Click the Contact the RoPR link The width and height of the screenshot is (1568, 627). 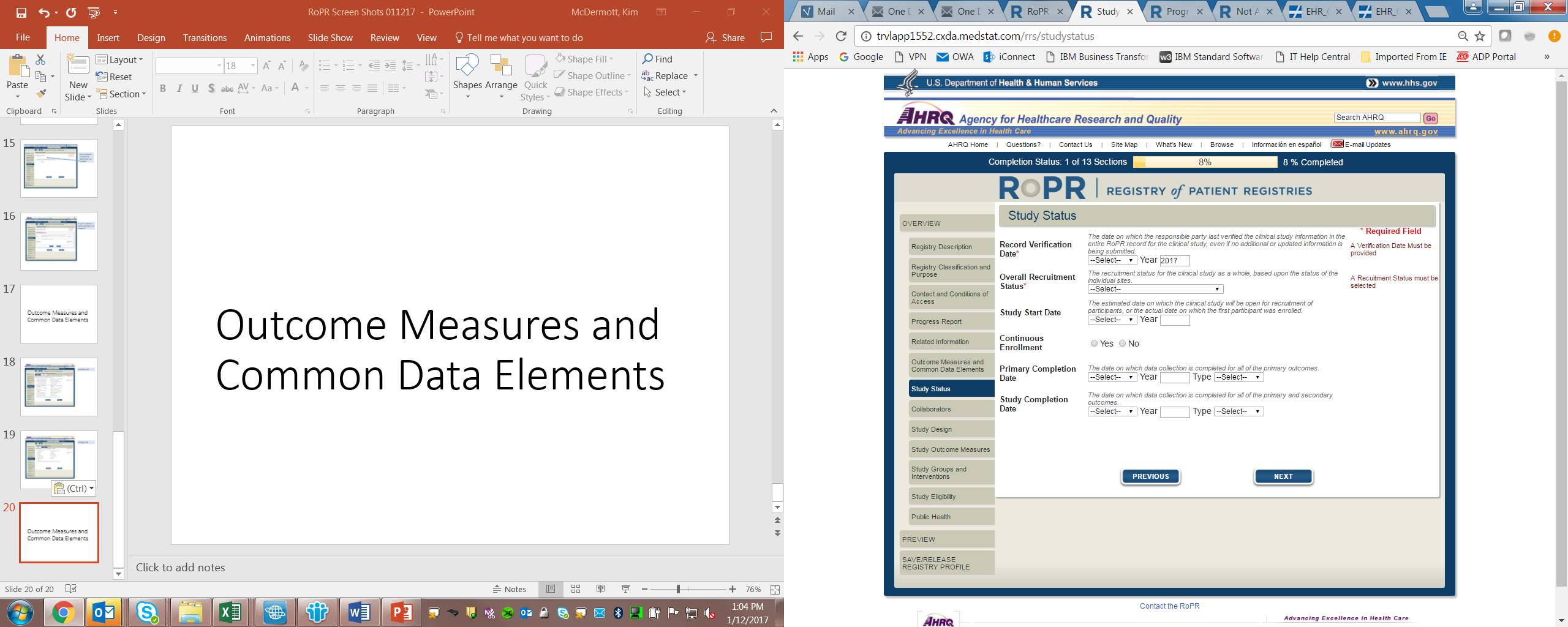point(1169,606)
